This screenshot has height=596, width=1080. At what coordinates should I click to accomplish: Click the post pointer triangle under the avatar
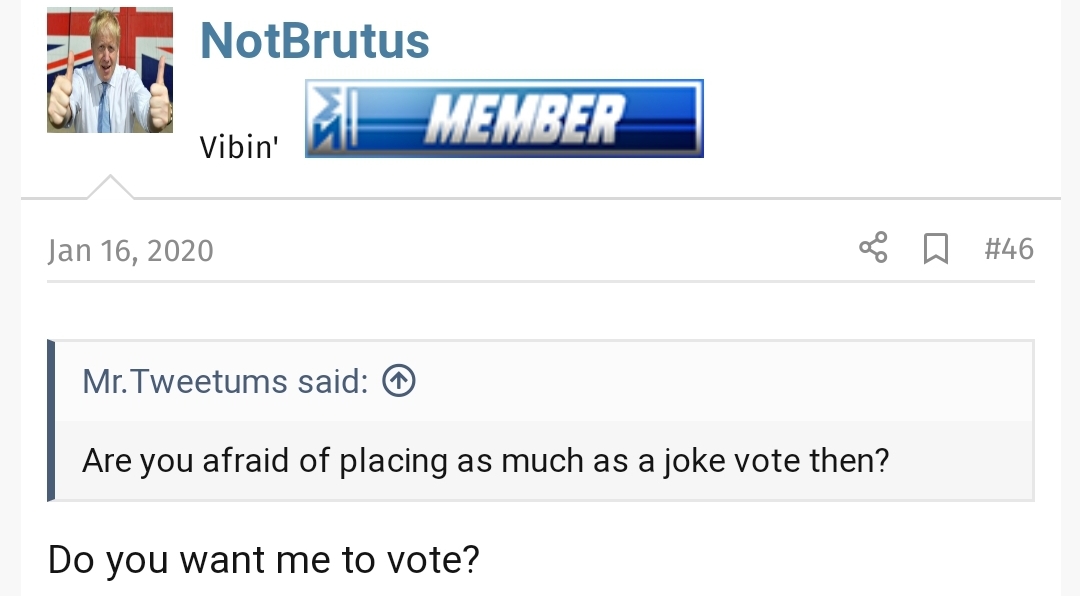pos(110,188)
